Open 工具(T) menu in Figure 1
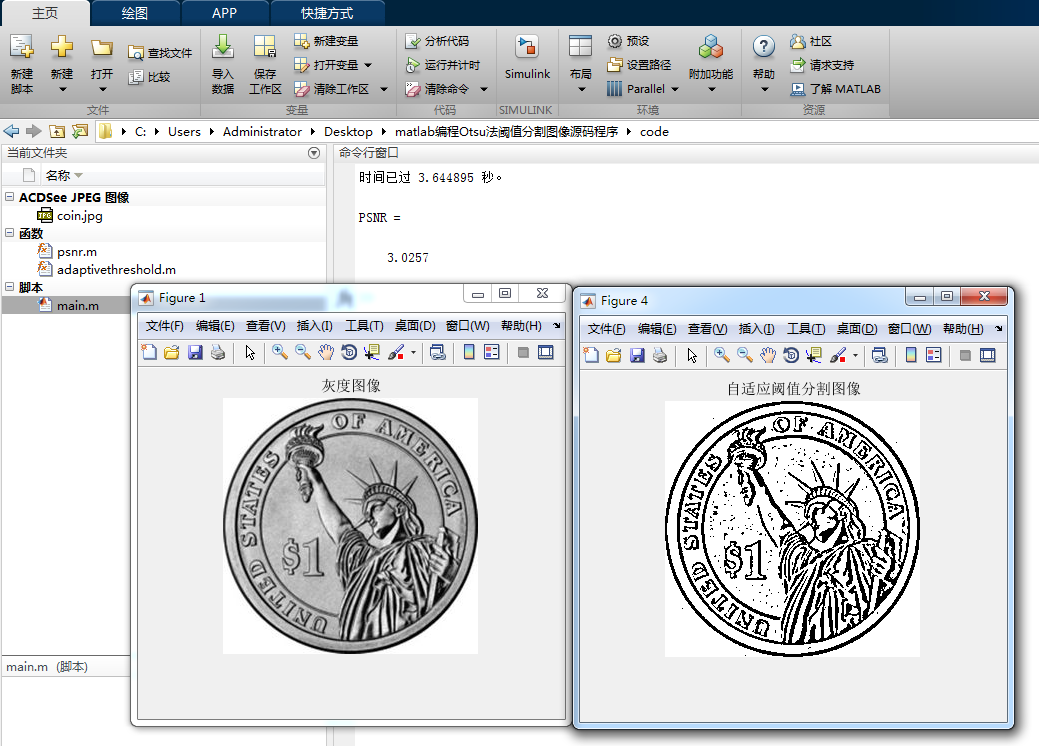Image resolution: width=1039 pixels, height=746 pixels. coord(364,325)
